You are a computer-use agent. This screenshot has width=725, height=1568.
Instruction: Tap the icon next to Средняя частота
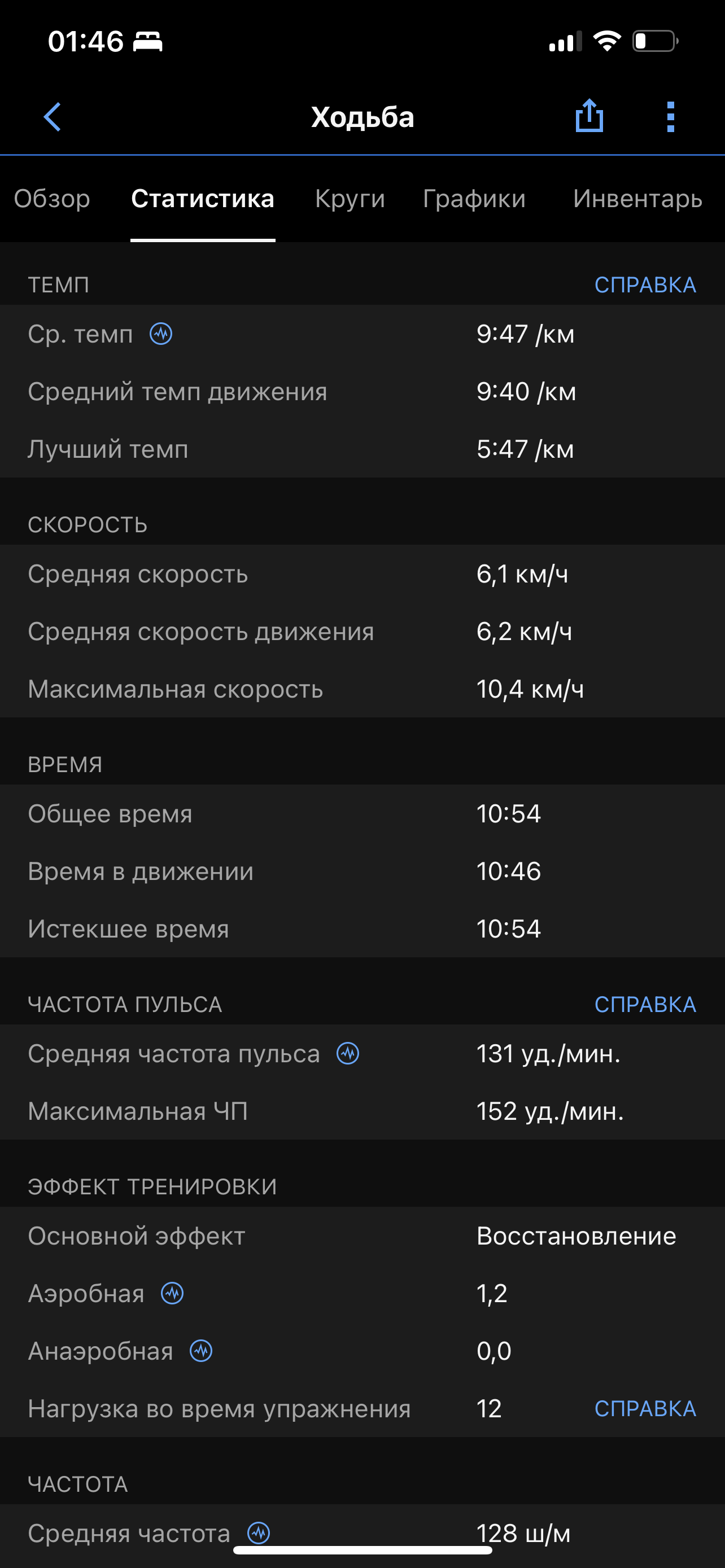[x=259, y=1532]
